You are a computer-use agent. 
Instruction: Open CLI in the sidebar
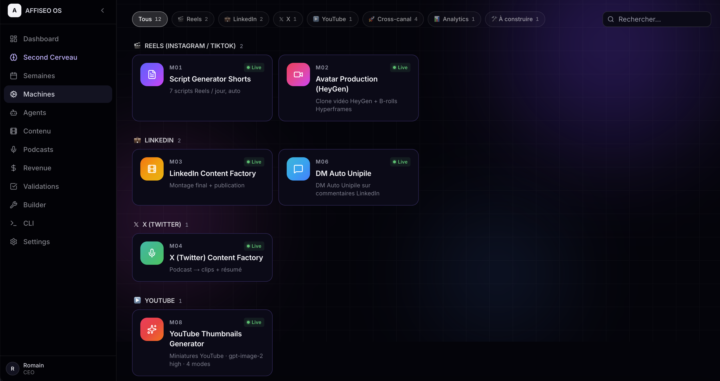click(58, 223)
